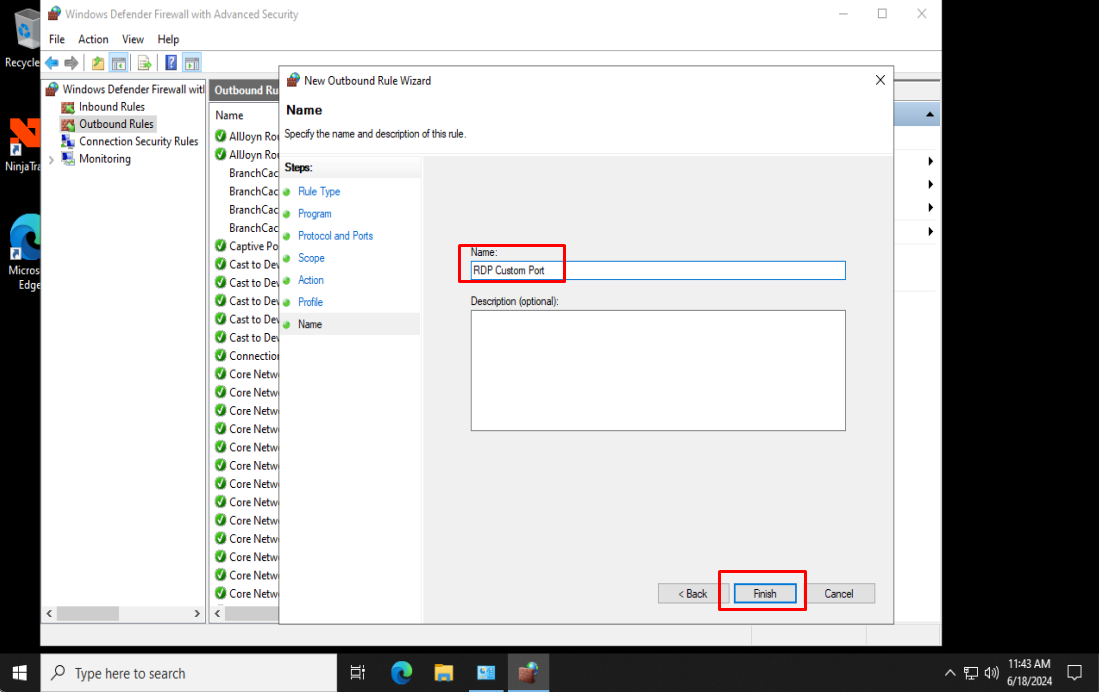Go to Profile wizard step

coord(310,302)
